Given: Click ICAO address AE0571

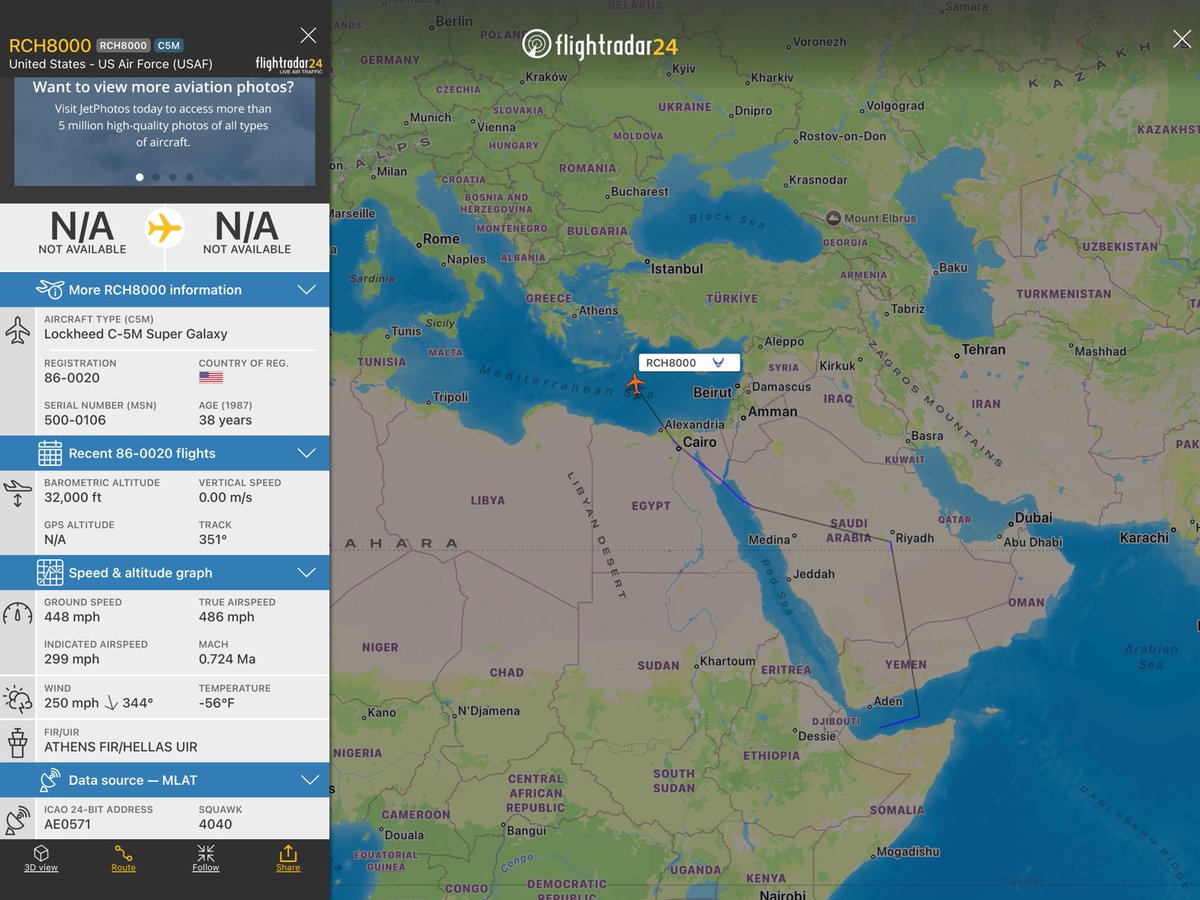Looking at the screenshot, I should (x=70, y=824).
